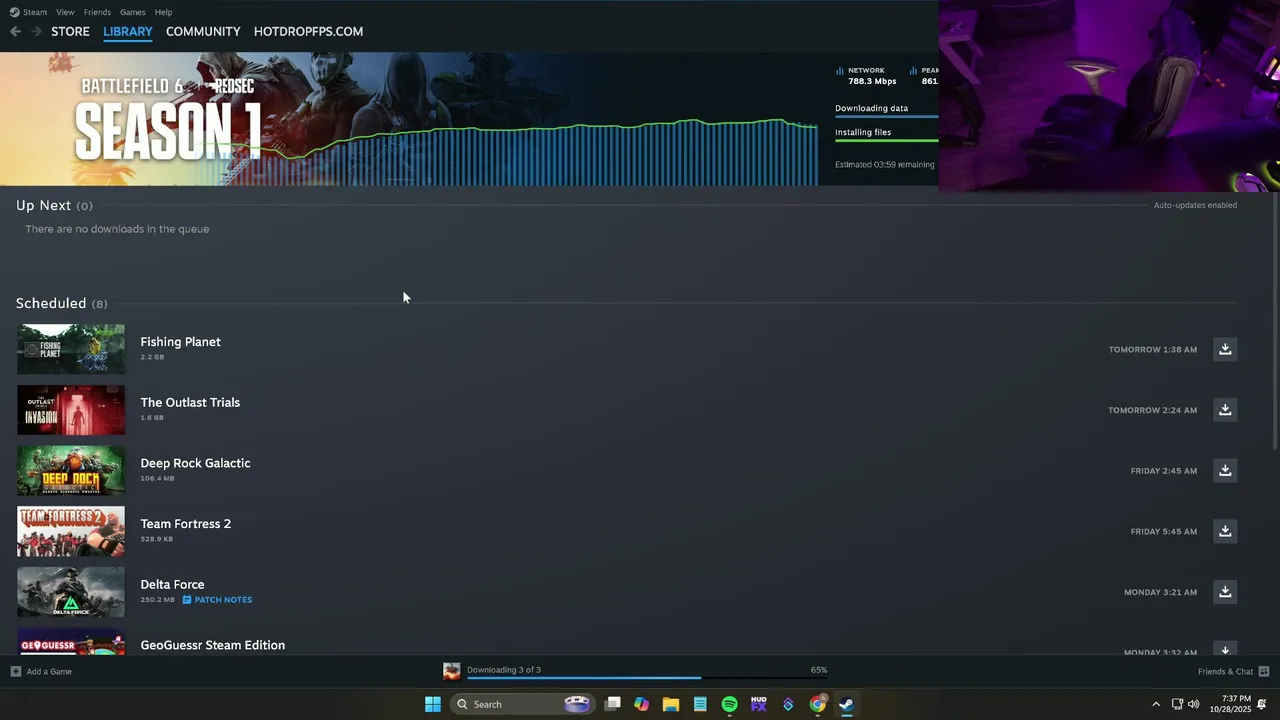Screen dimensions: 1280x720
Task: Click the Downloading 3 of 3 progress bar
Action: [x=647, y=678]
